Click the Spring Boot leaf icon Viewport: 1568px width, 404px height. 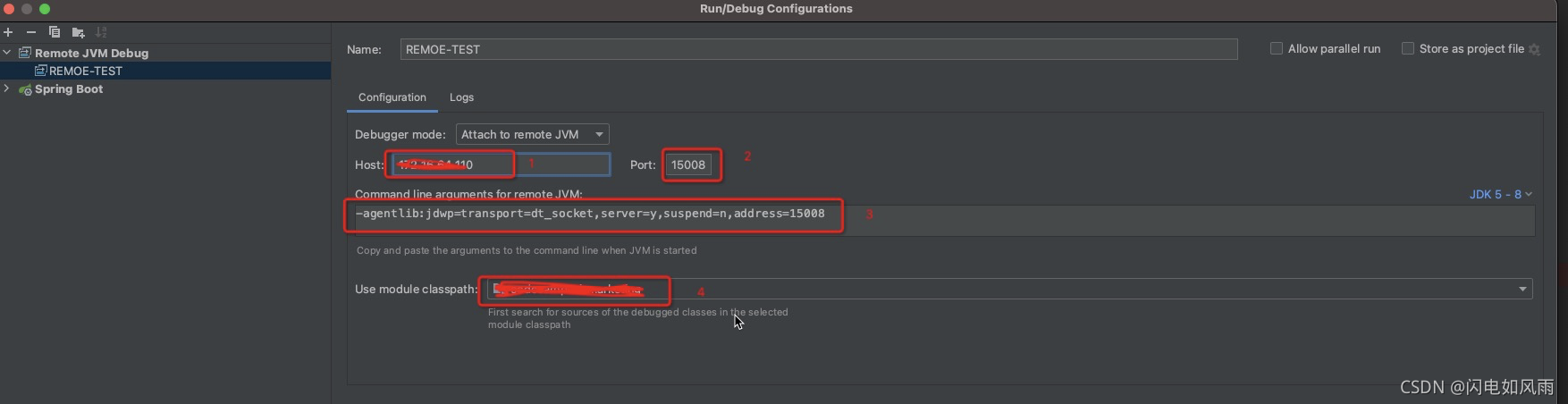pos(25,89)
